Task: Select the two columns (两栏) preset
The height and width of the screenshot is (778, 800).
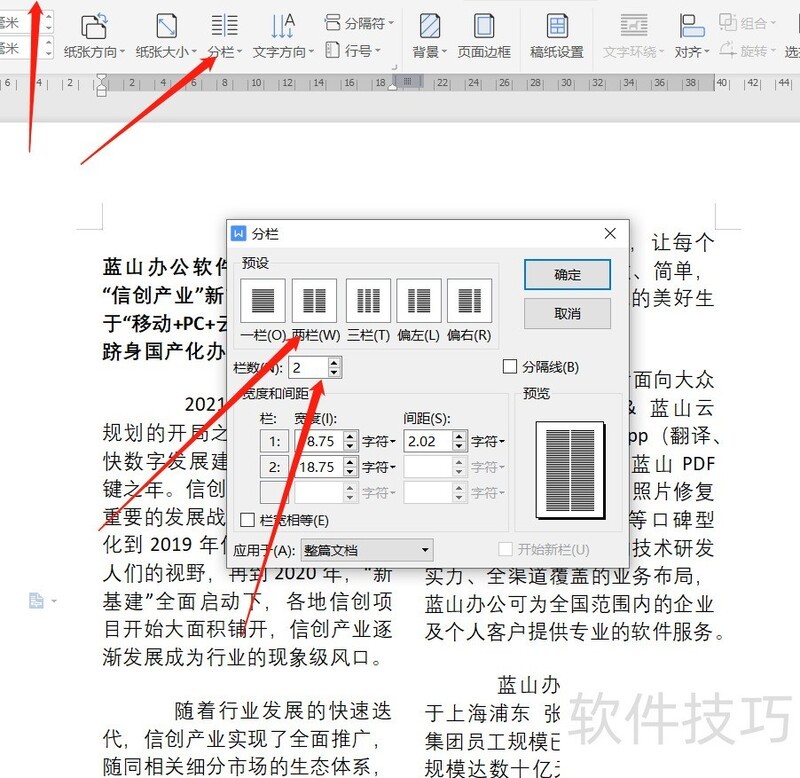Action: (x=314, y=300)
